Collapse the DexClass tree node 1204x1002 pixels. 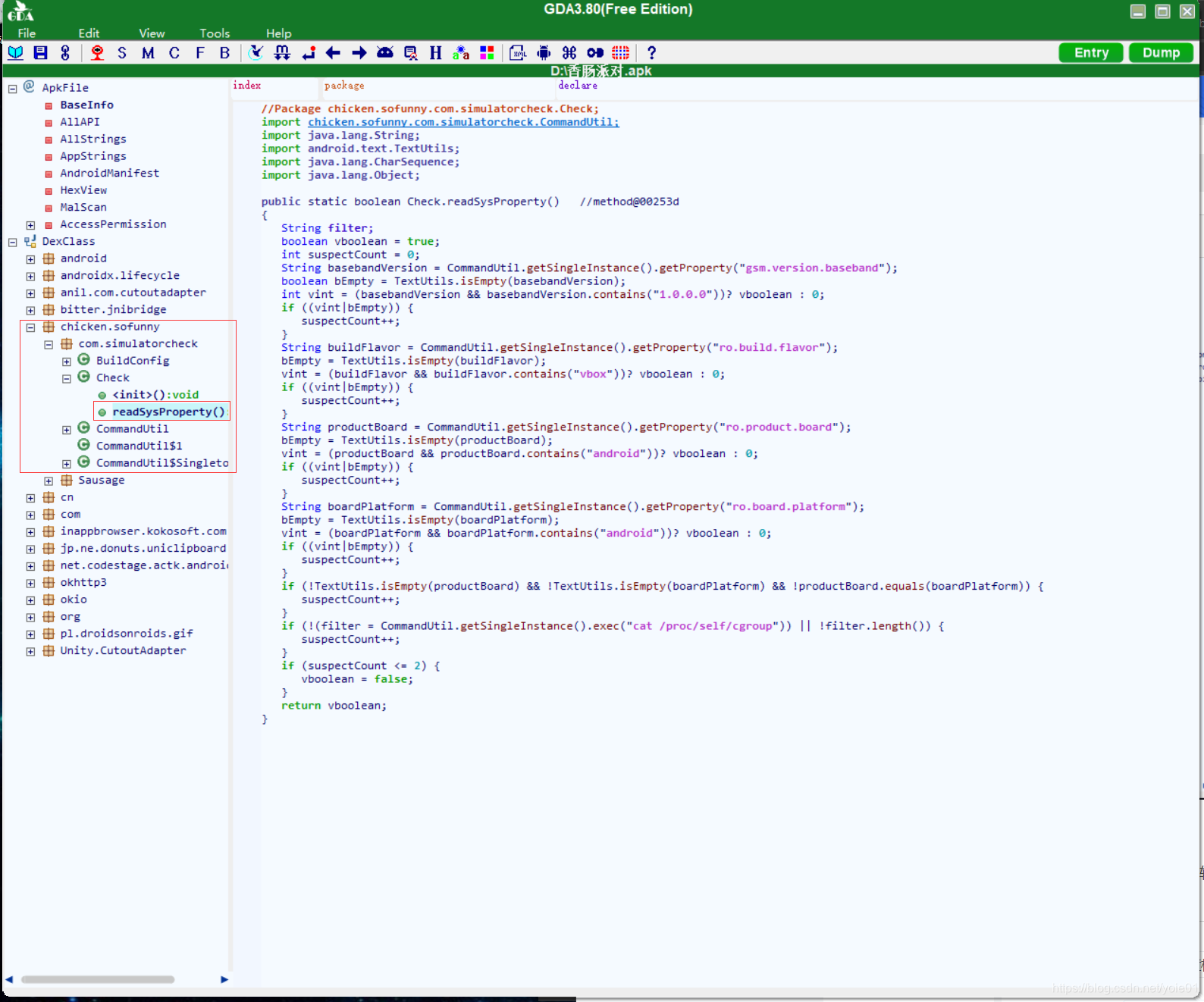point(12,243)
